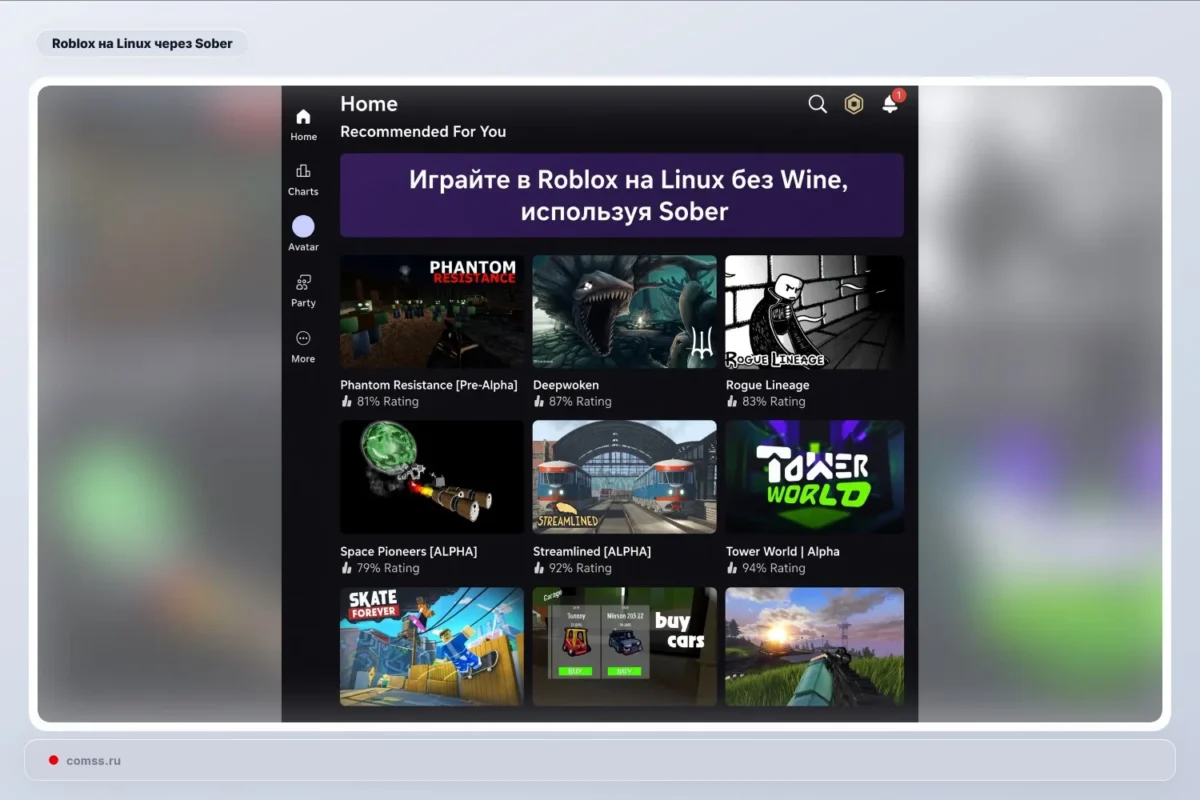Click the 87% Rating text
The height and width of the screenshot is (800, 1200).
[x=581, y=401]
